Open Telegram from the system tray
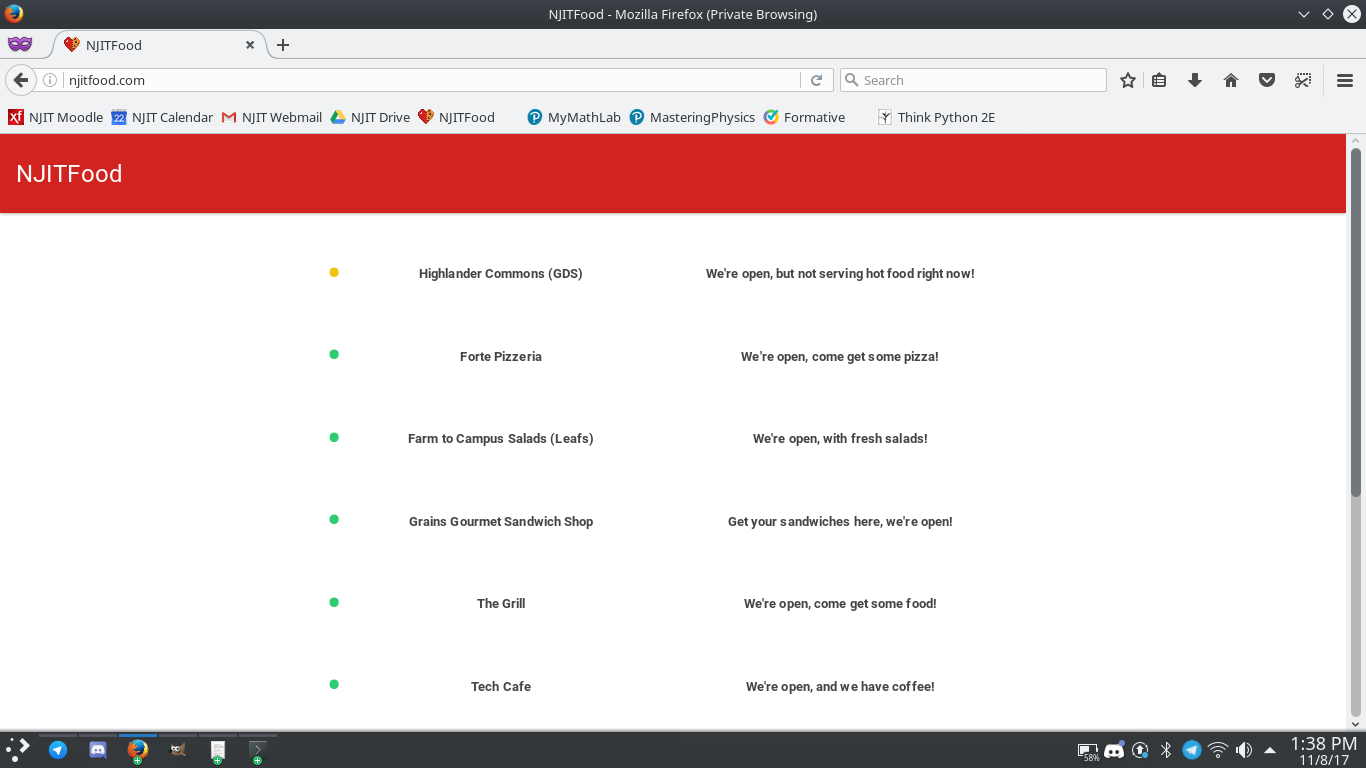Viewport: 1366px width, 768px height. (x=1192, y=750)
